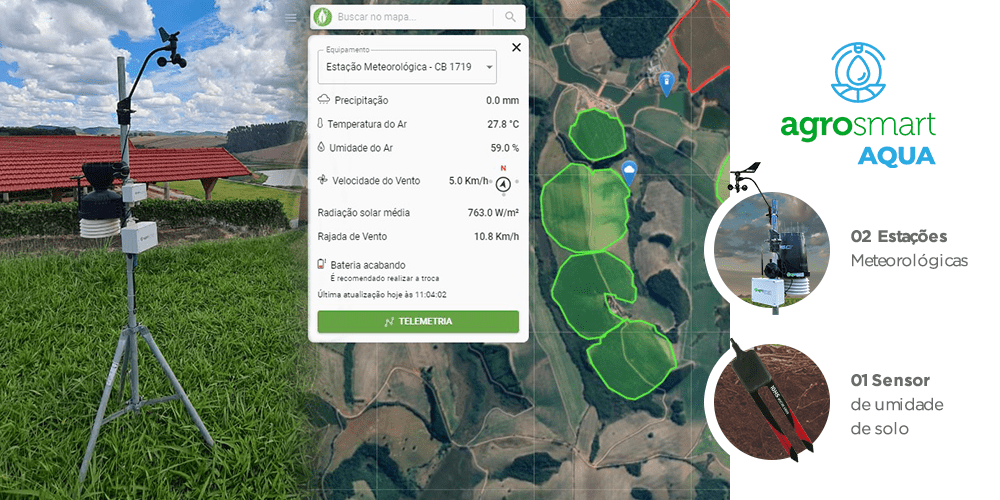Click the 'Bateria acabando' warning text
Viewport: 1000px width, 500px height.
point(368,265)
